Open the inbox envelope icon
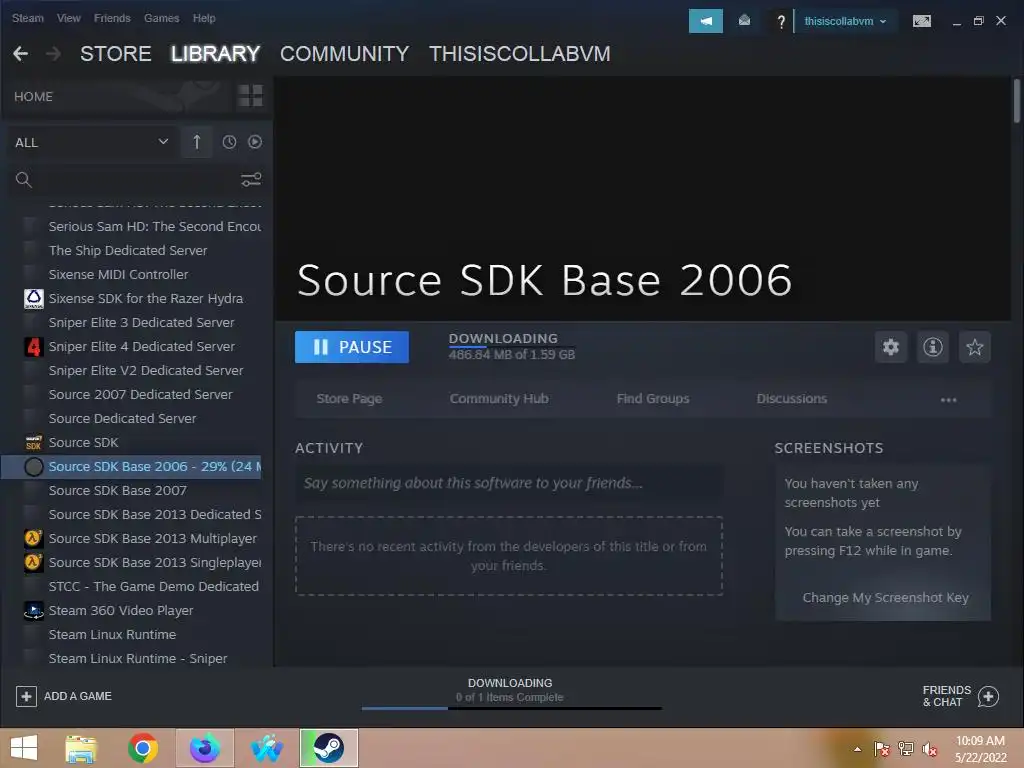1024x768 pixels. 744,21
